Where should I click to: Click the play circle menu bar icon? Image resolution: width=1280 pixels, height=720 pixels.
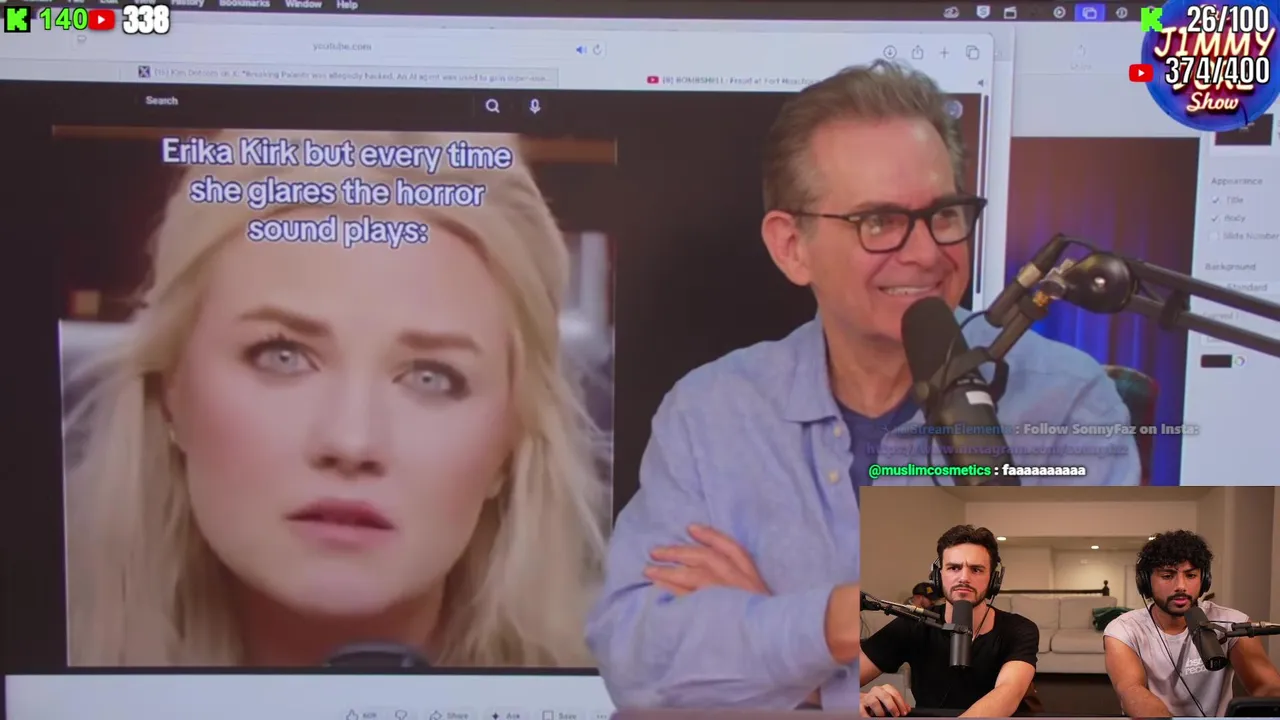point(1059,13)
